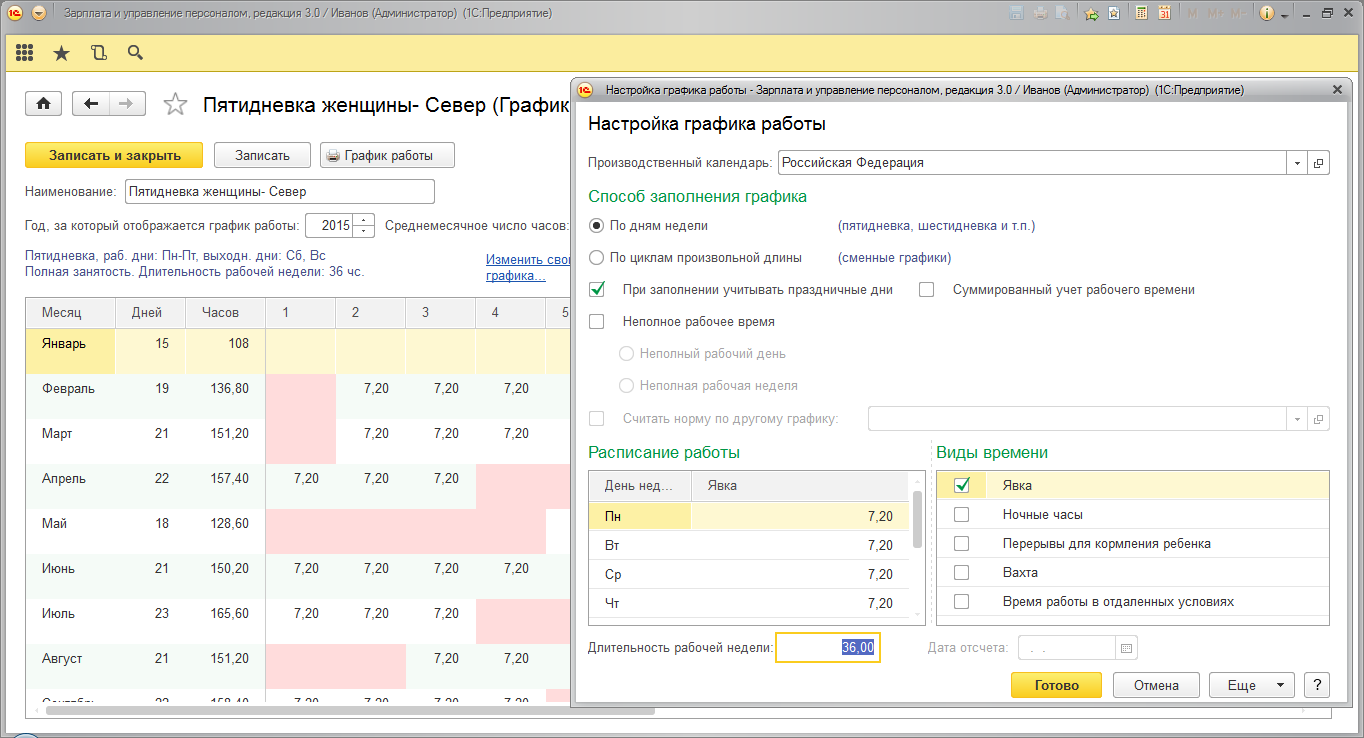Add schedule to favorites with outline star
The height and width of the screenshot is (738, 1364).
175,105
